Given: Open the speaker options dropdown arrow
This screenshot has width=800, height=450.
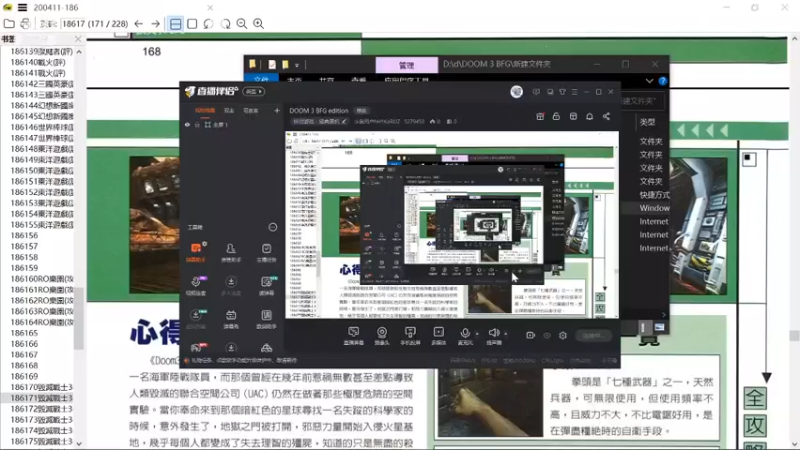Looking at the screenshot, I should pyautogui.click(x=506, y=334).
